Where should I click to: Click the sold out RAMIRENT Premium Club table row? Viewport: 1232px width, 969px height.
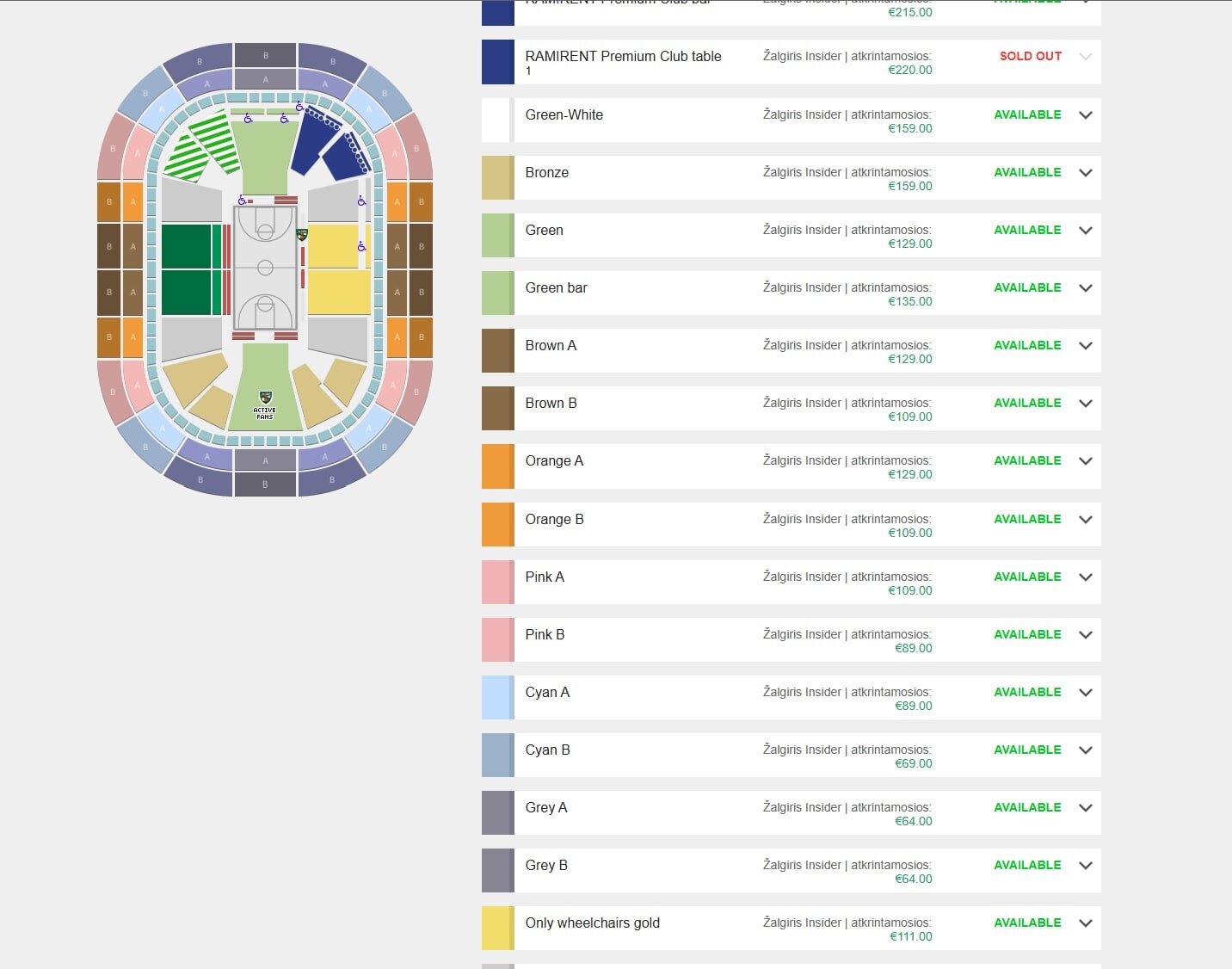coord(623,62)
